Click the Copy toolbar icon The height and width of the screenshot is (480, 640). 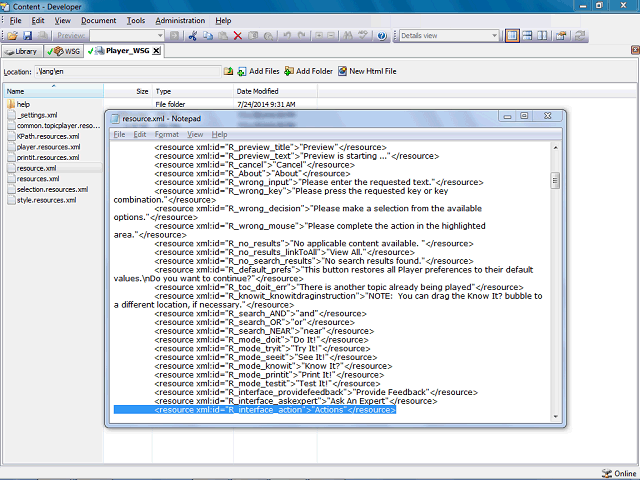[208, 36]
